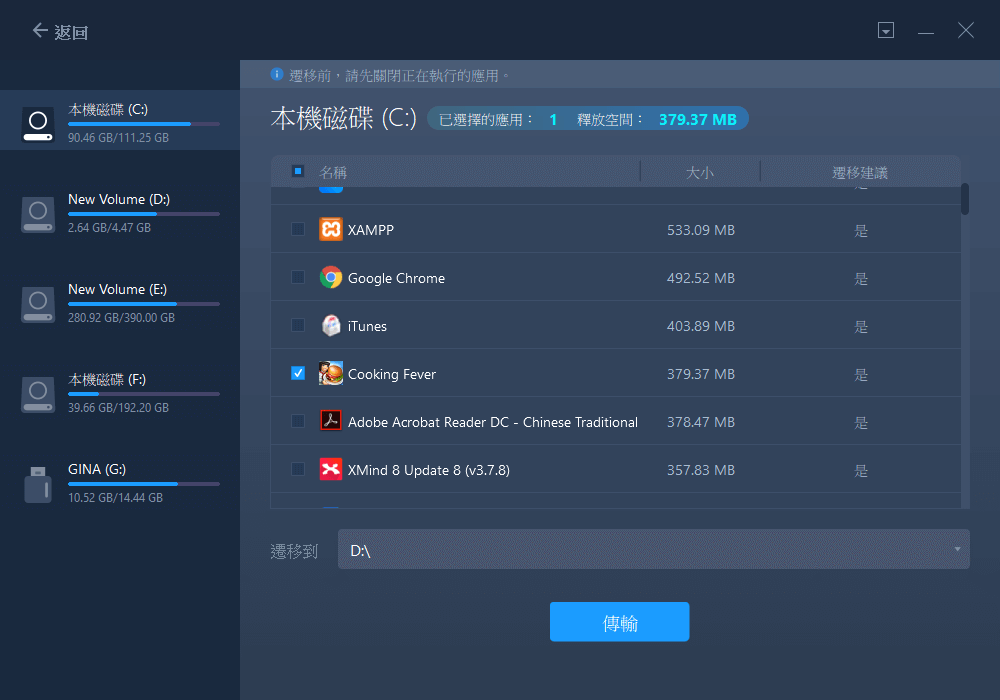Click the 357.83 MB size value
The height and width of the screenshot is (700, 1000).
(x=701, y=470)
